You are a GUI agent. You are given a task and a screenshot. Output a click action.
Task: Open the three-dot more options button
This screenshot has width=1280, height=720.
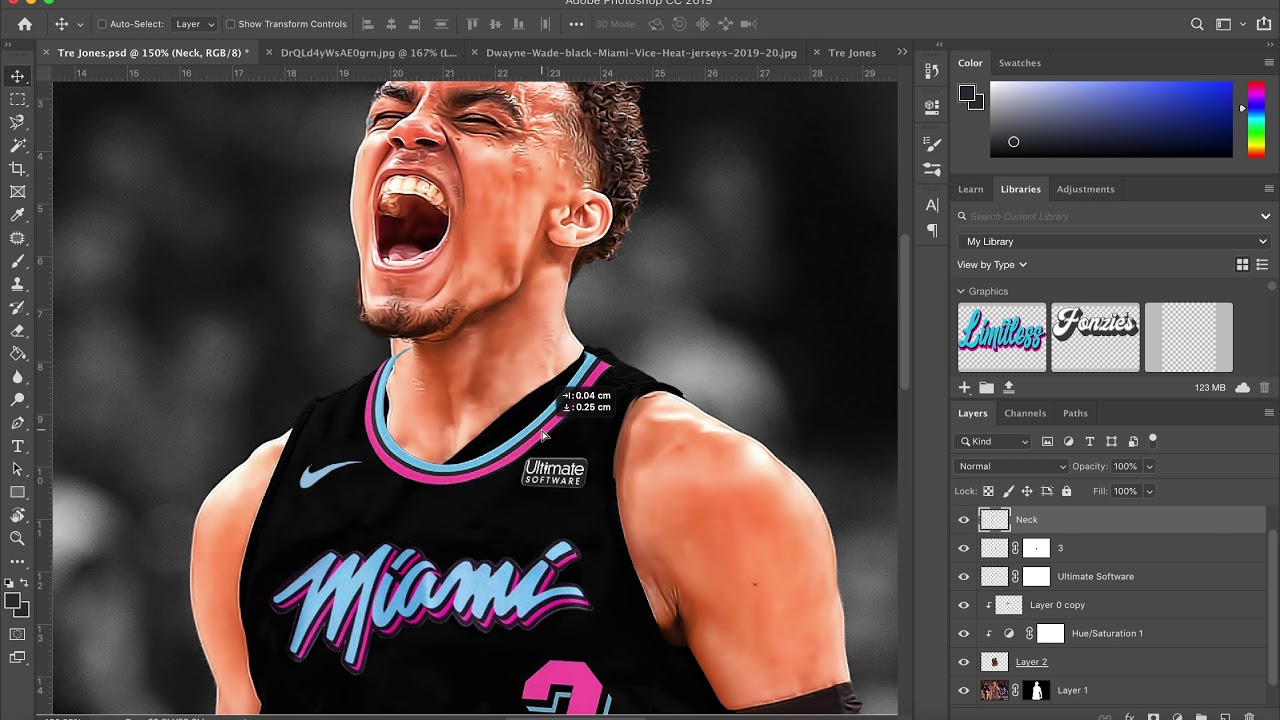[x=575, y=24]
